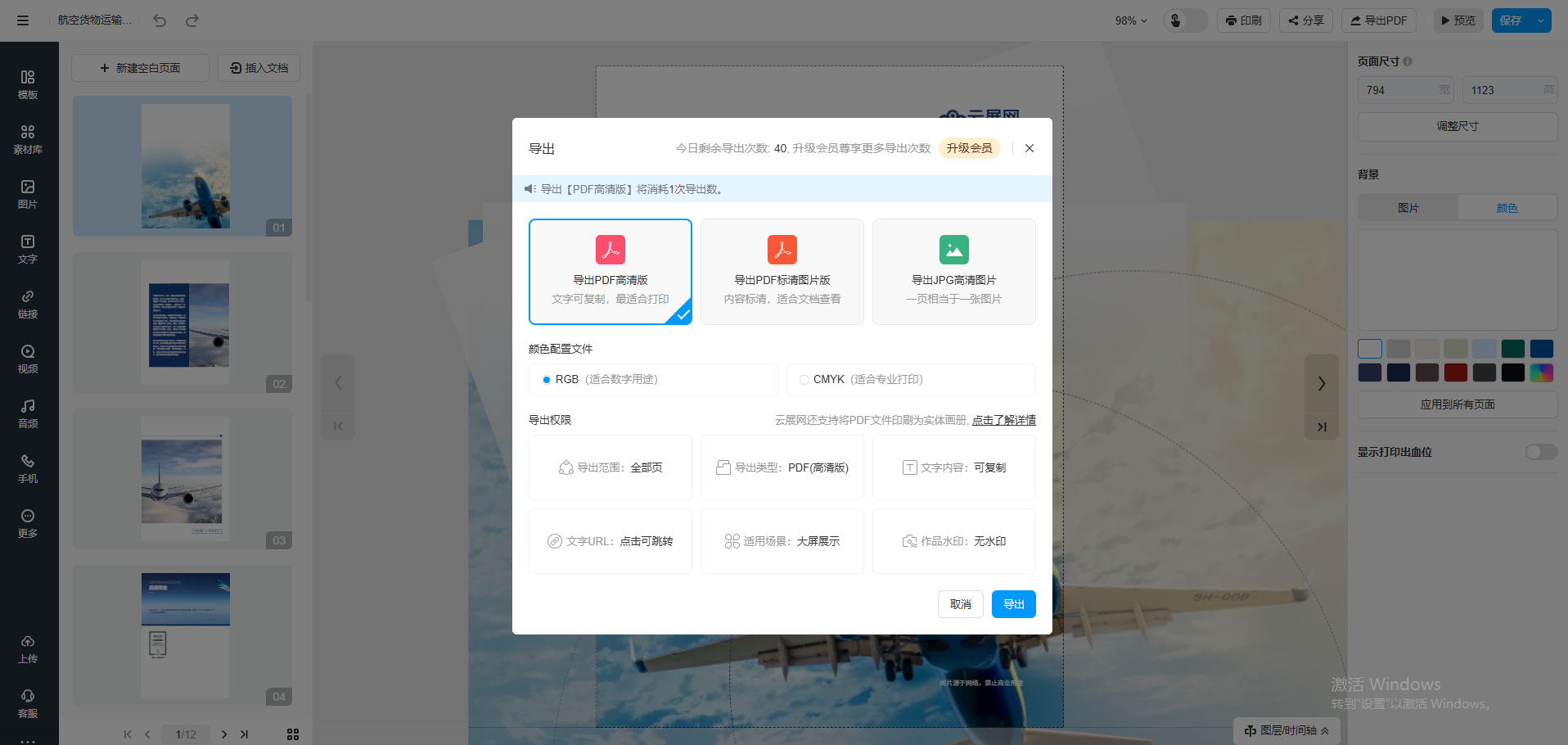
Task: Toggle the 显示打印出血位 switch
Action: point(1541,452)
